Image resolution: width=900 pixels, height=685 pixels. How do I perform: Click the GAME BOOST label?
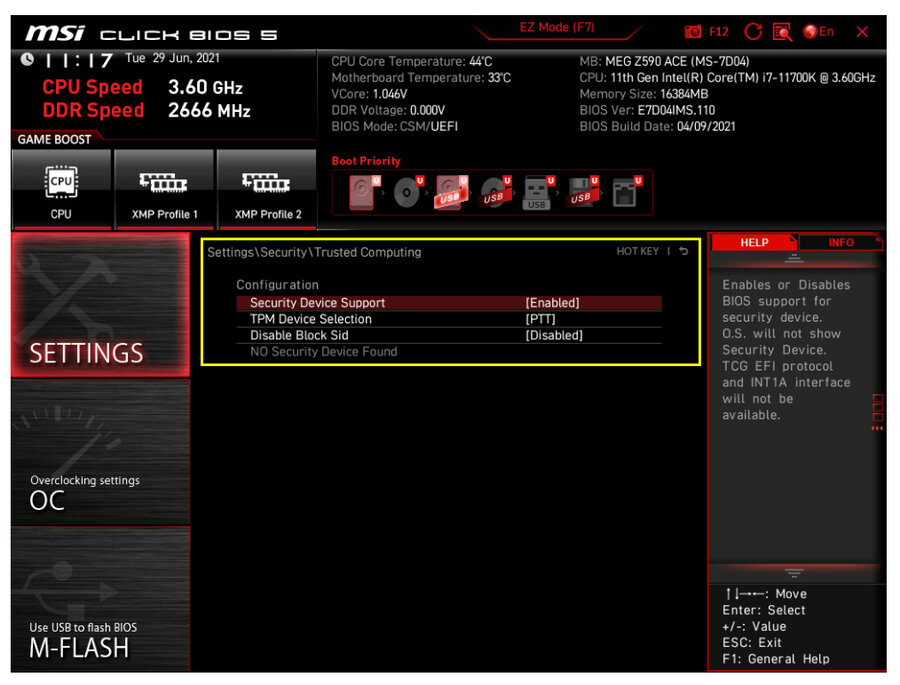click(54, 140)
